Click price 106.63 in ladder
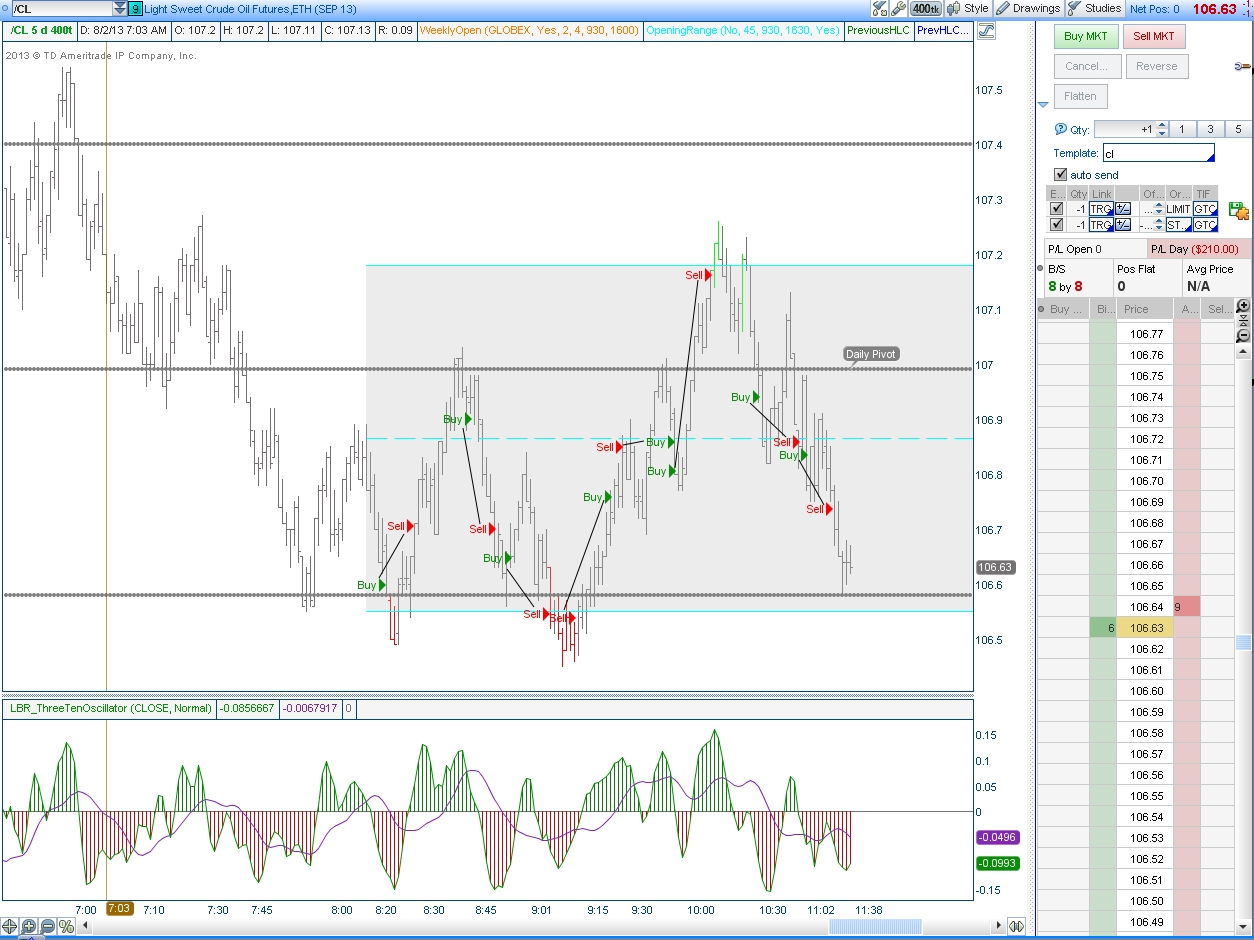The height and width of the screenshot is (940, 1254). point(1146,628)
